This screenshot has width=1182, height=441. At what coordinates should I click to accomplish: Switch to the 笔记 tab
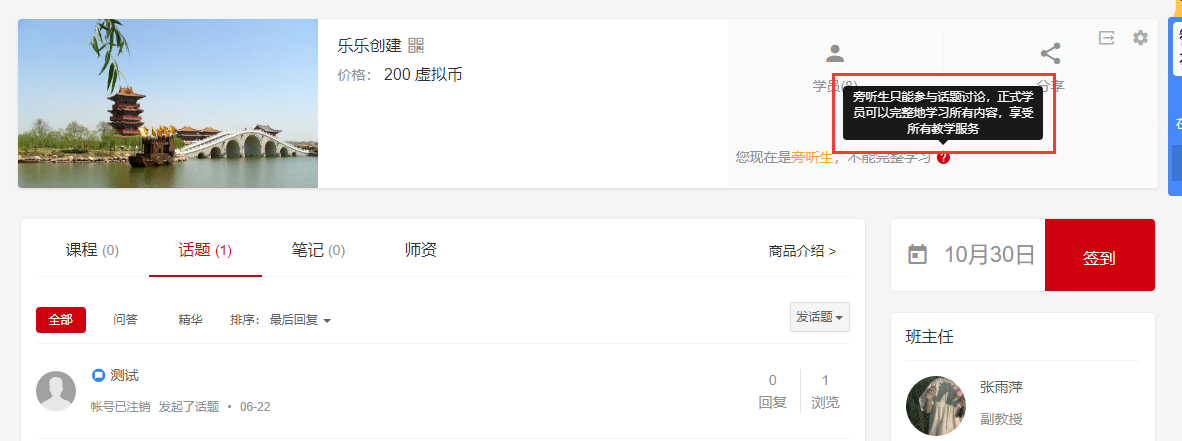coord(318,250)
